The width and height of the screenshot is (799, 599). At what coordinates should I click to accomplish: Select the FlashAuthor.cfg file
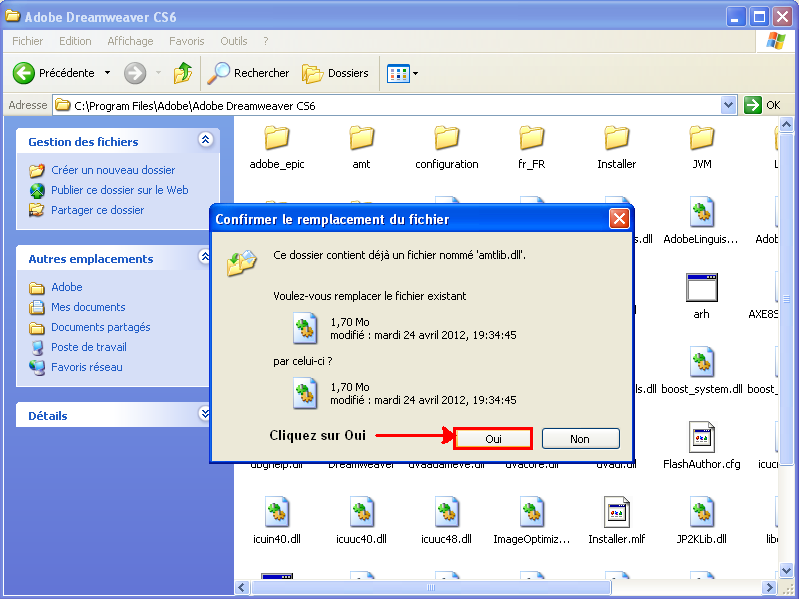[702, 446]
